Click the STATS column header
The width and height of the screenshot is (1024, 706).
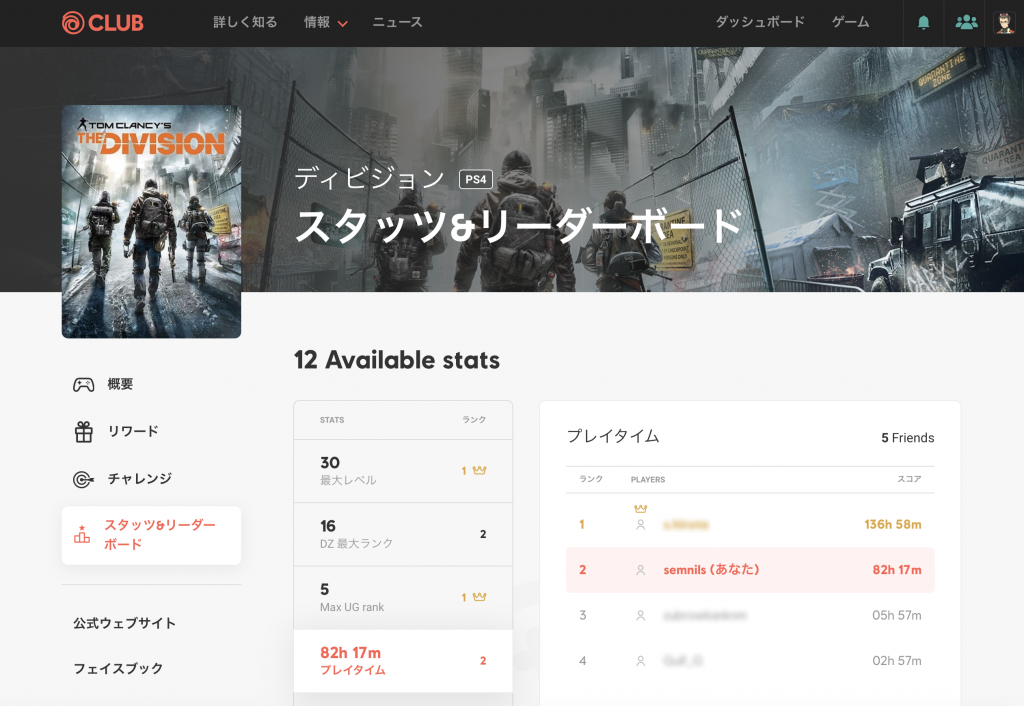[332, 420]
